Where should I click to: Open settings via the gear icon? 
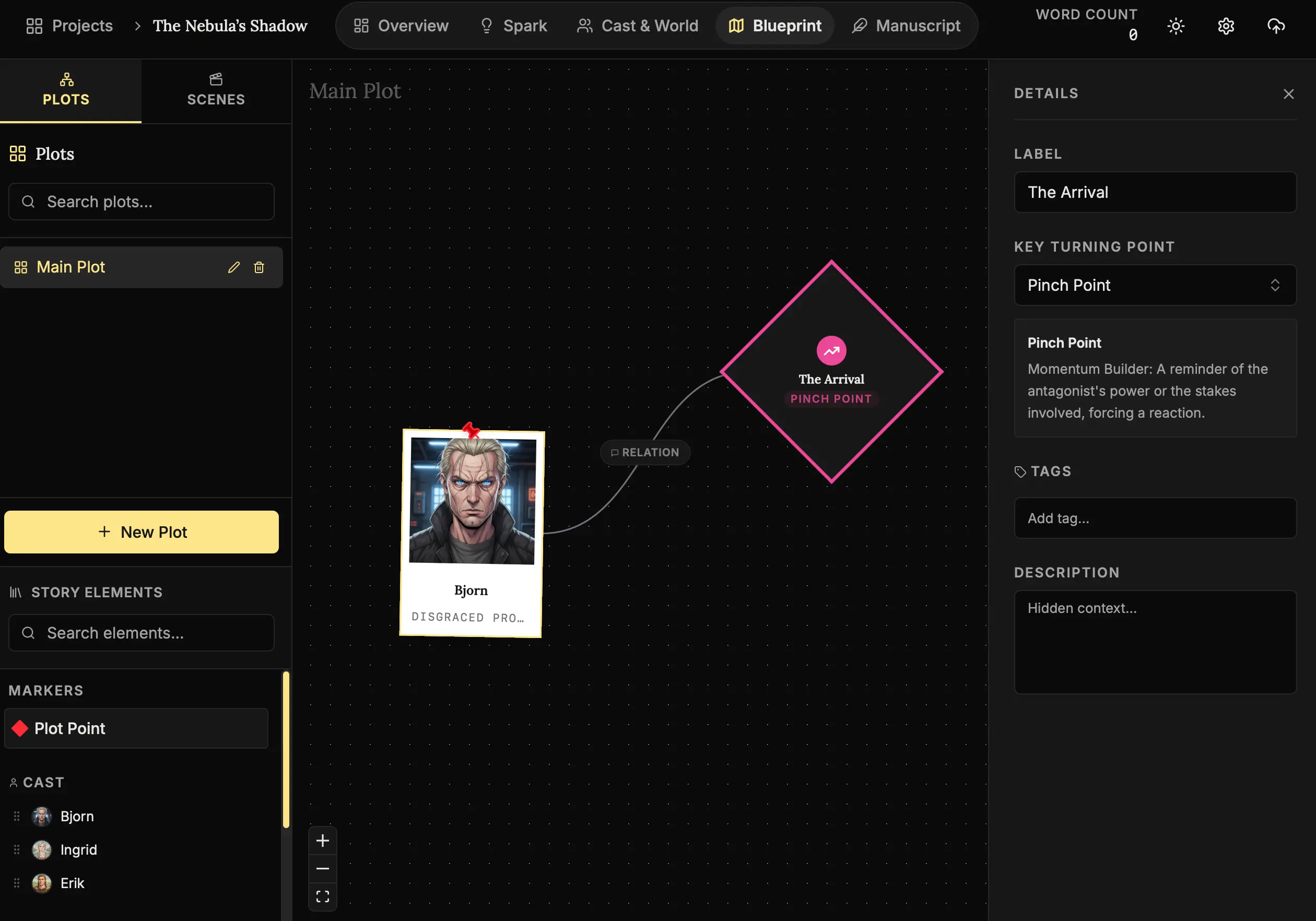click(x=1226, y=26)
